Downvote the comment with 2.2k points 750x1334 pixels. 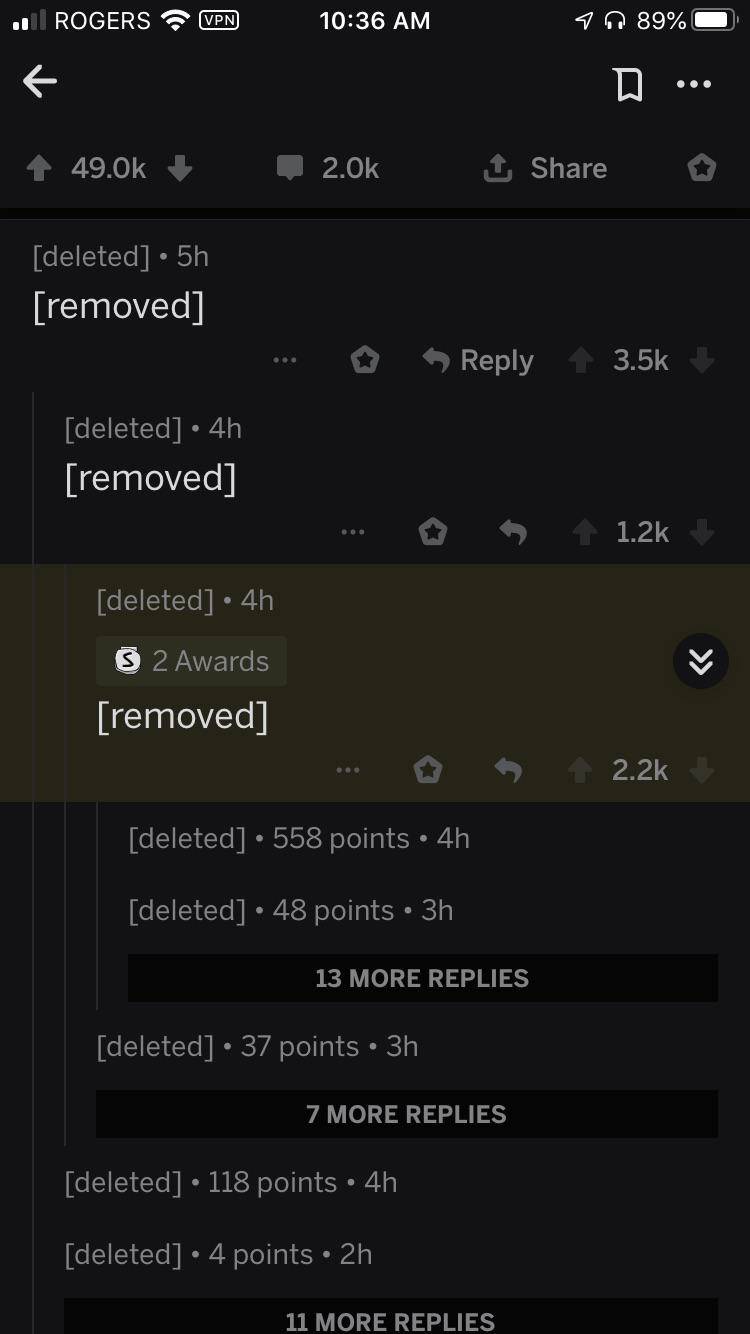point(702,770)
